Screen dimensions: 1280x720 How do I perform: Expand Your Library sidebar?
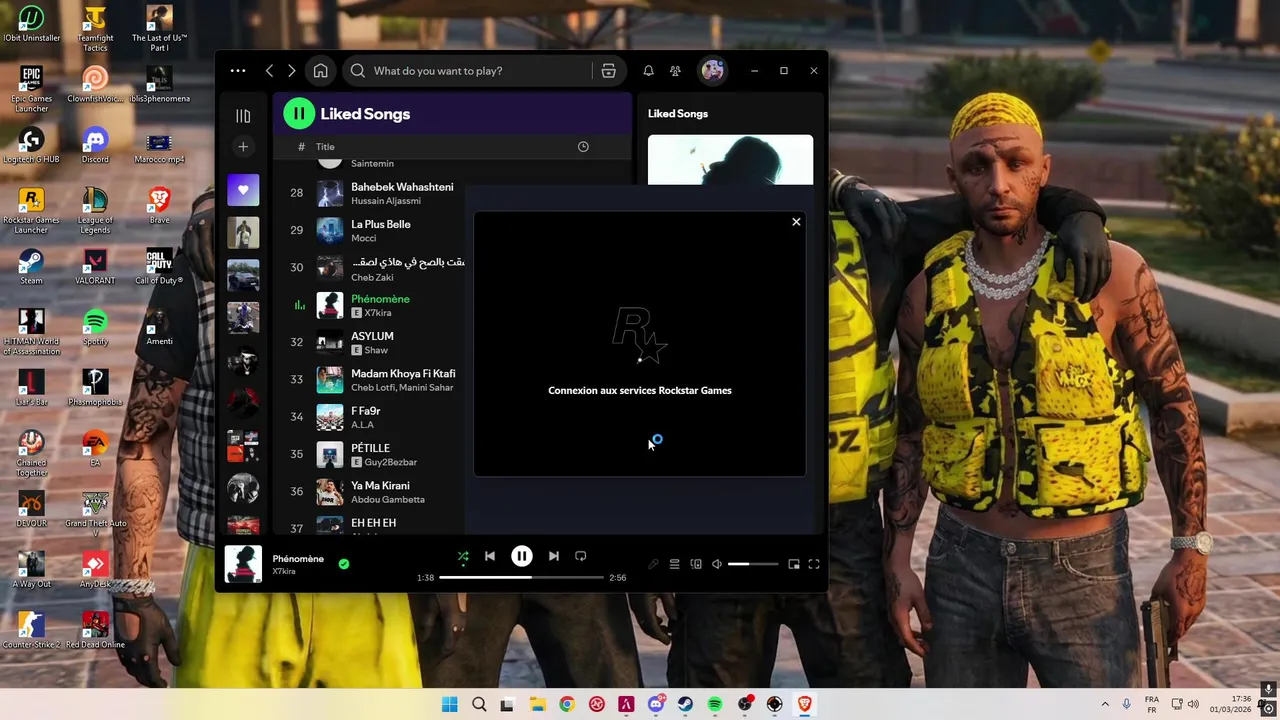(x=243, y=116)
